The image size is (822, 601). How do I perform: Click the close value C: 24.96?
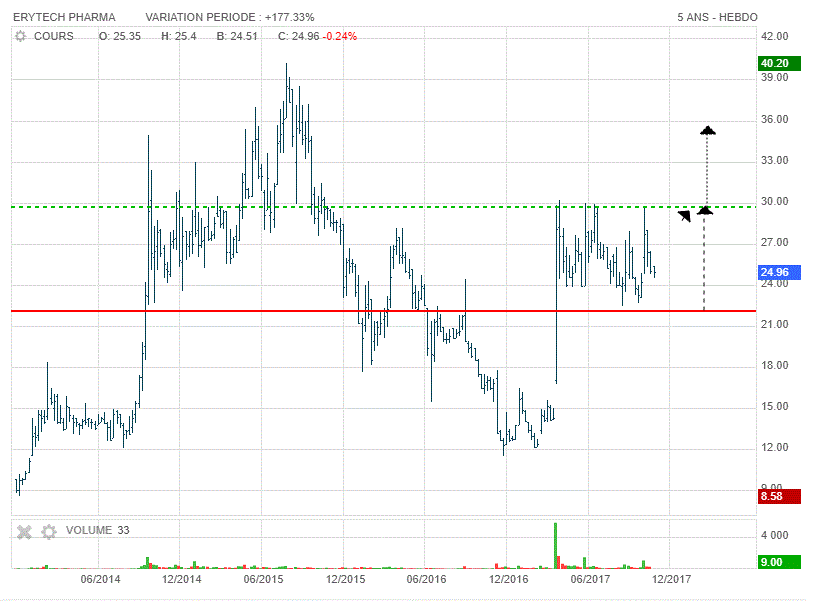(298, 36)
